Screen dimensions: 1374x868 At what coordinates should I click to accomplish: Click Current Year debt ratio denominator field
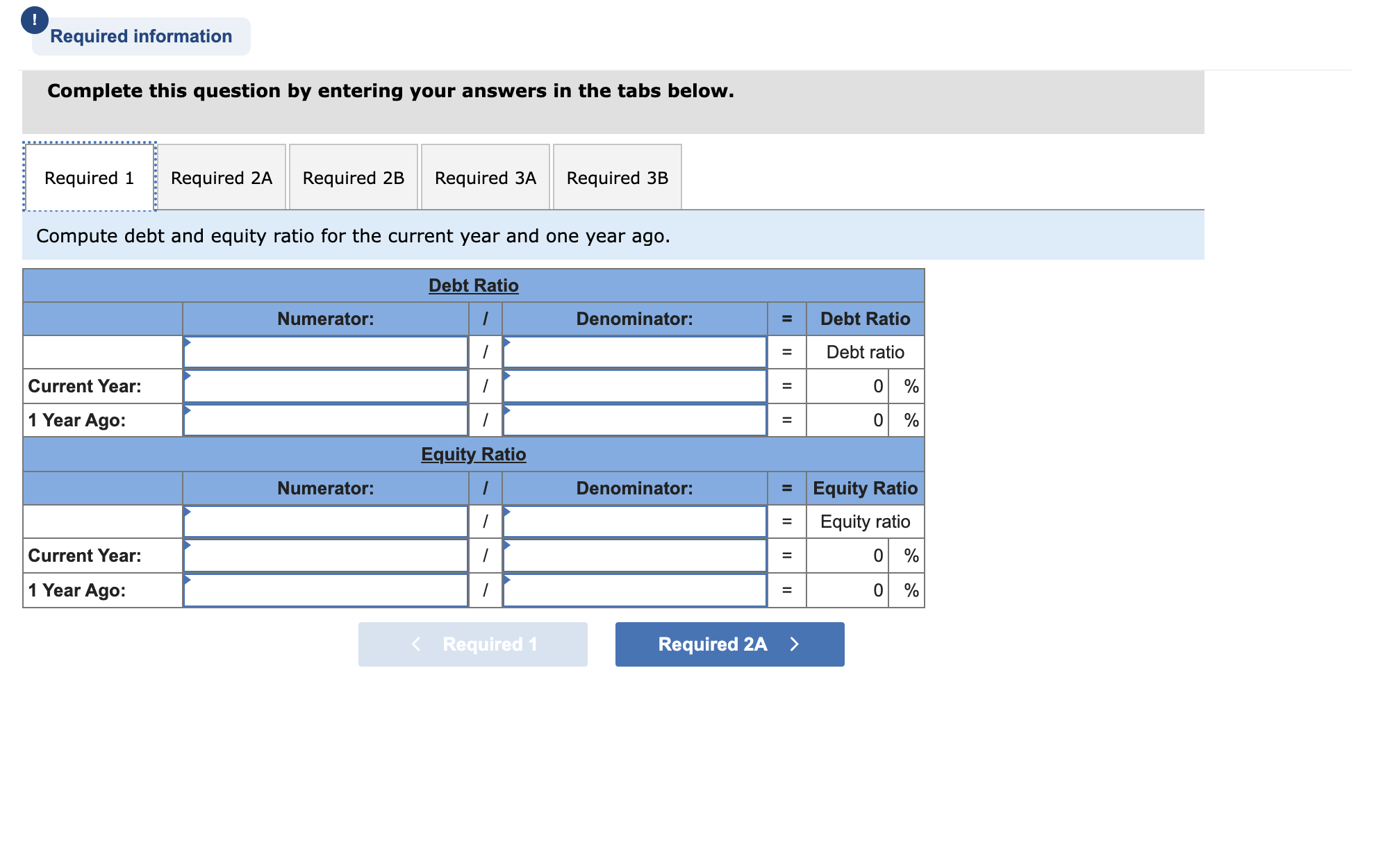pos(634,387)
